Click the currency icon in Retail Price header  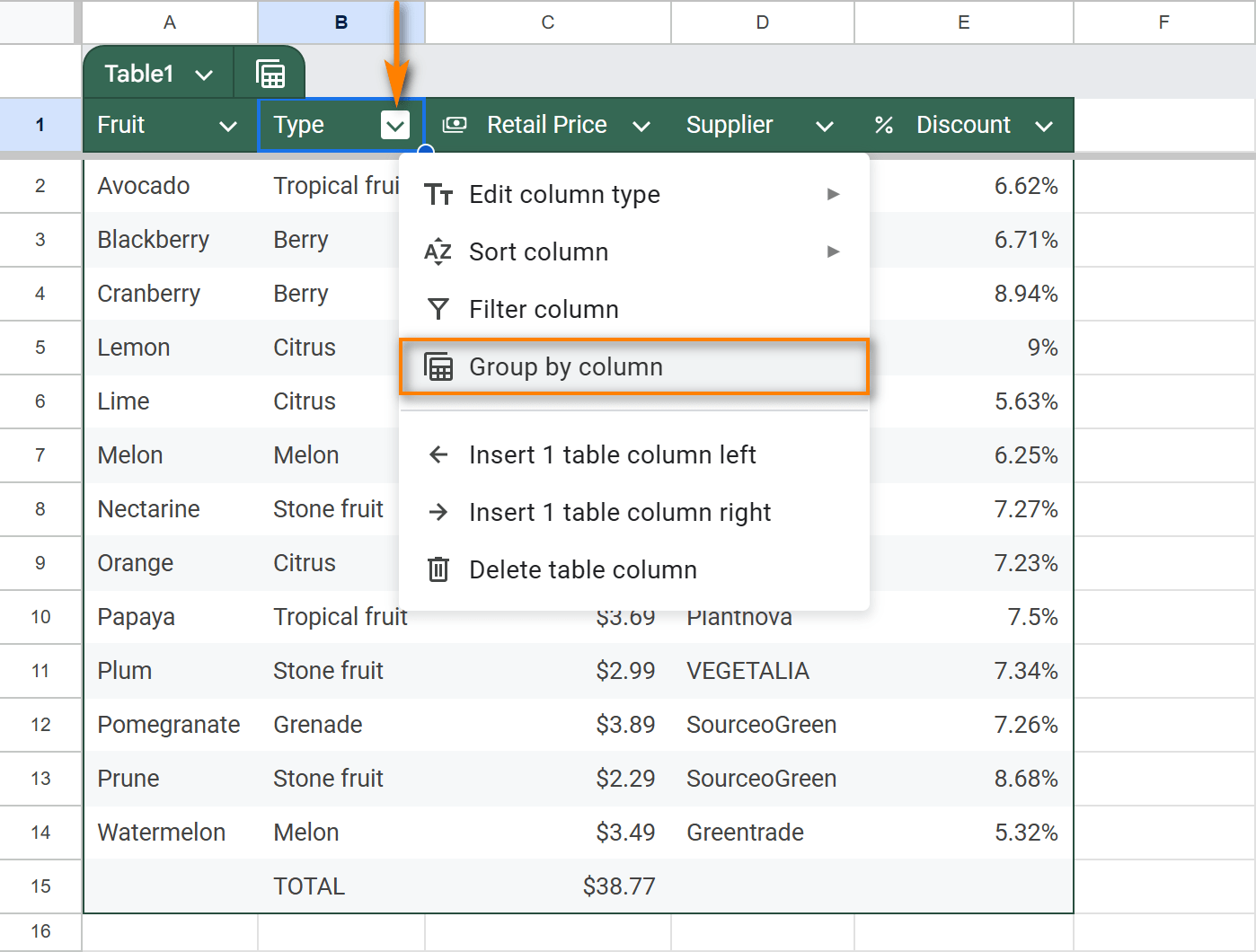pyautogui.click(x=454, y=125)
